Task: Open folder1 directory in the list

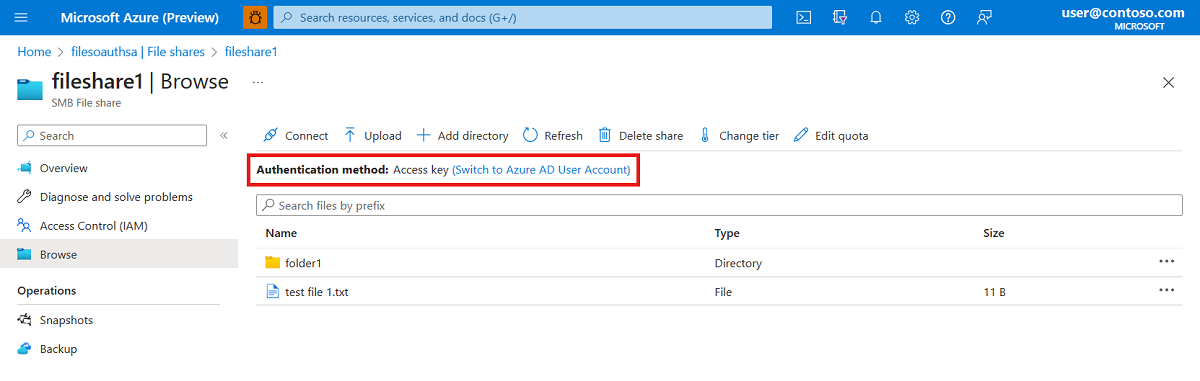Action: [x=303, y=263]
